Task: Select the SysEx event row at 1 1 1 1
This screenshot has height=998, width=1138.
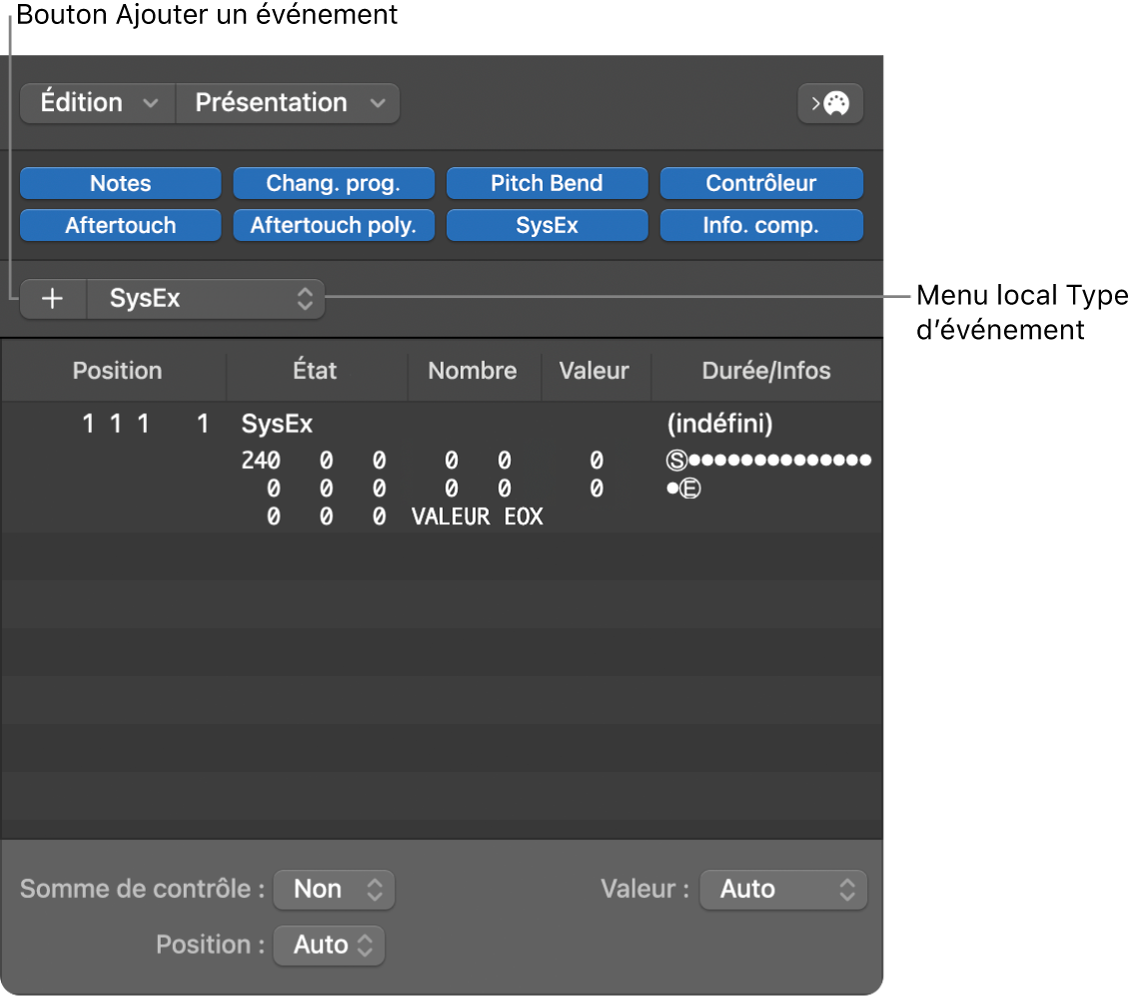Action: 277,425
